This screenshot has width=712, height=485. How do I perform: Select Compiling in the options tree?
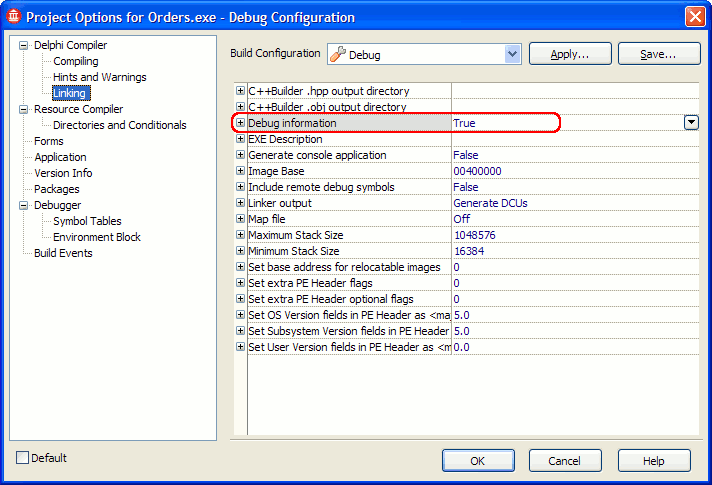pos(76,61)
